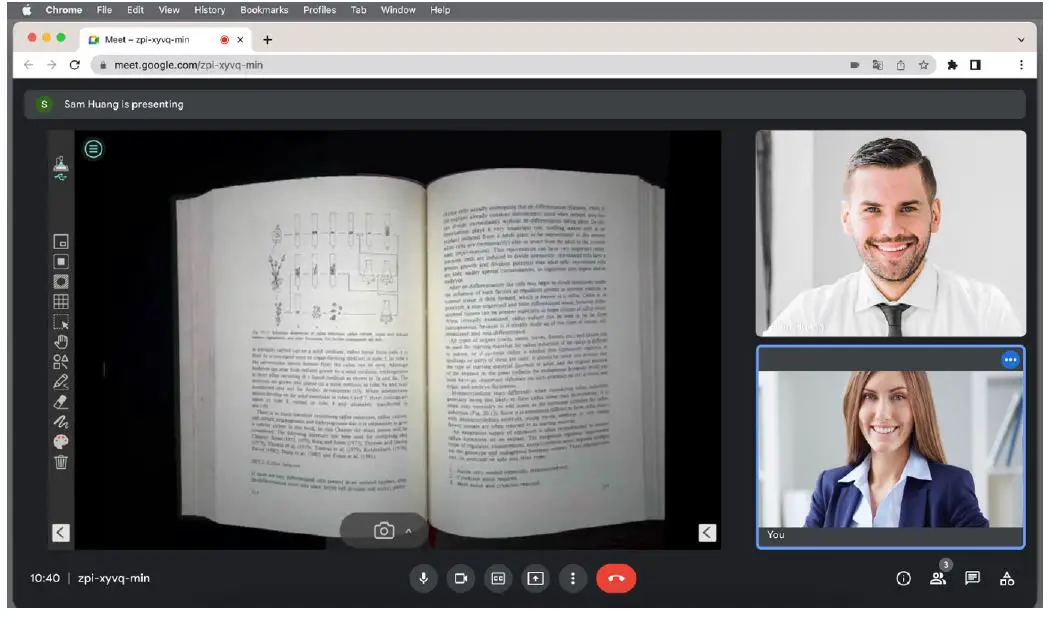The height and width of the screenshot is (617, 1050).
Task: Open the color palette picker
Action: 61,442
